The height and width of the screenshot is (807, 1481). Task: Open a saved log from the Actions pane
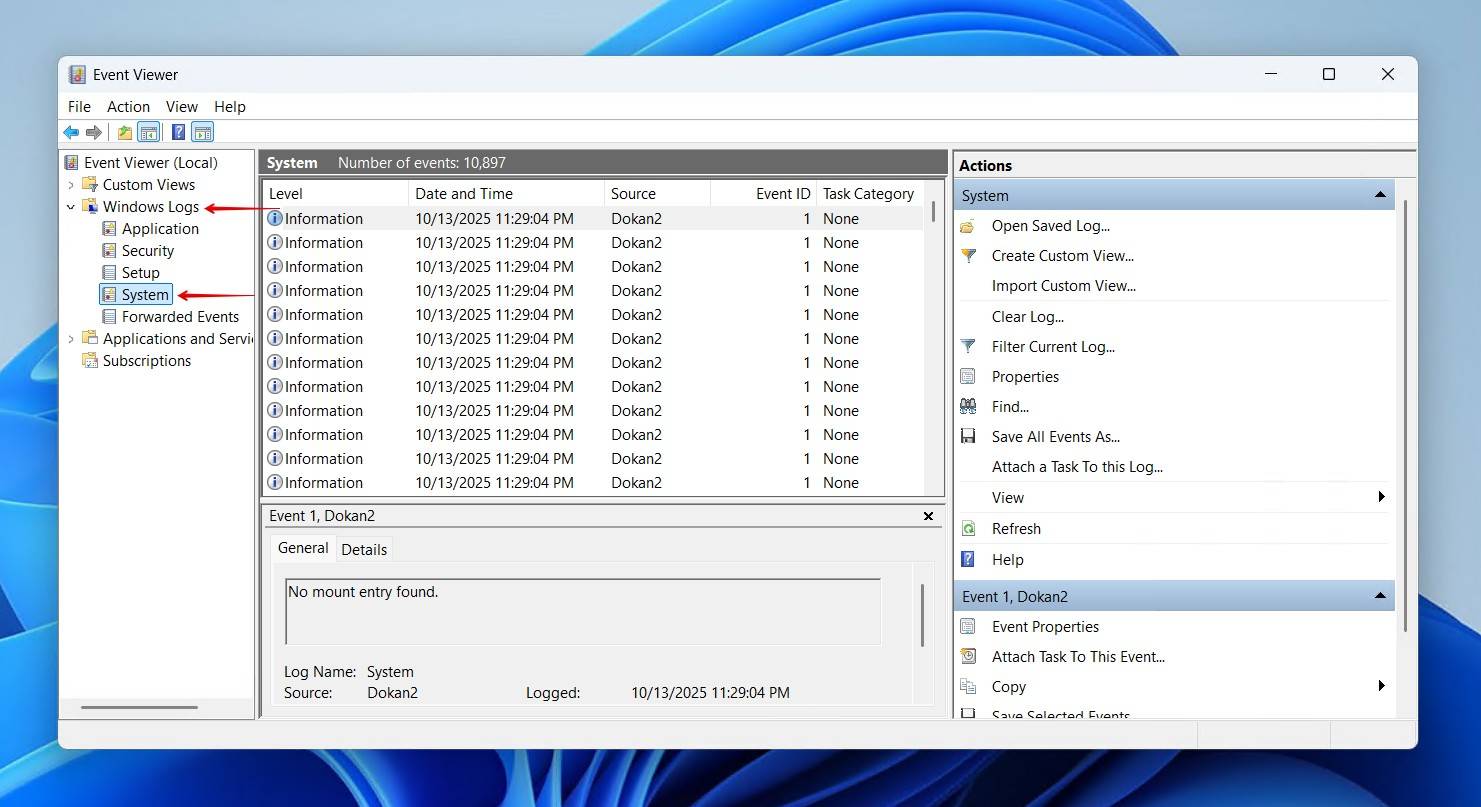967,225
